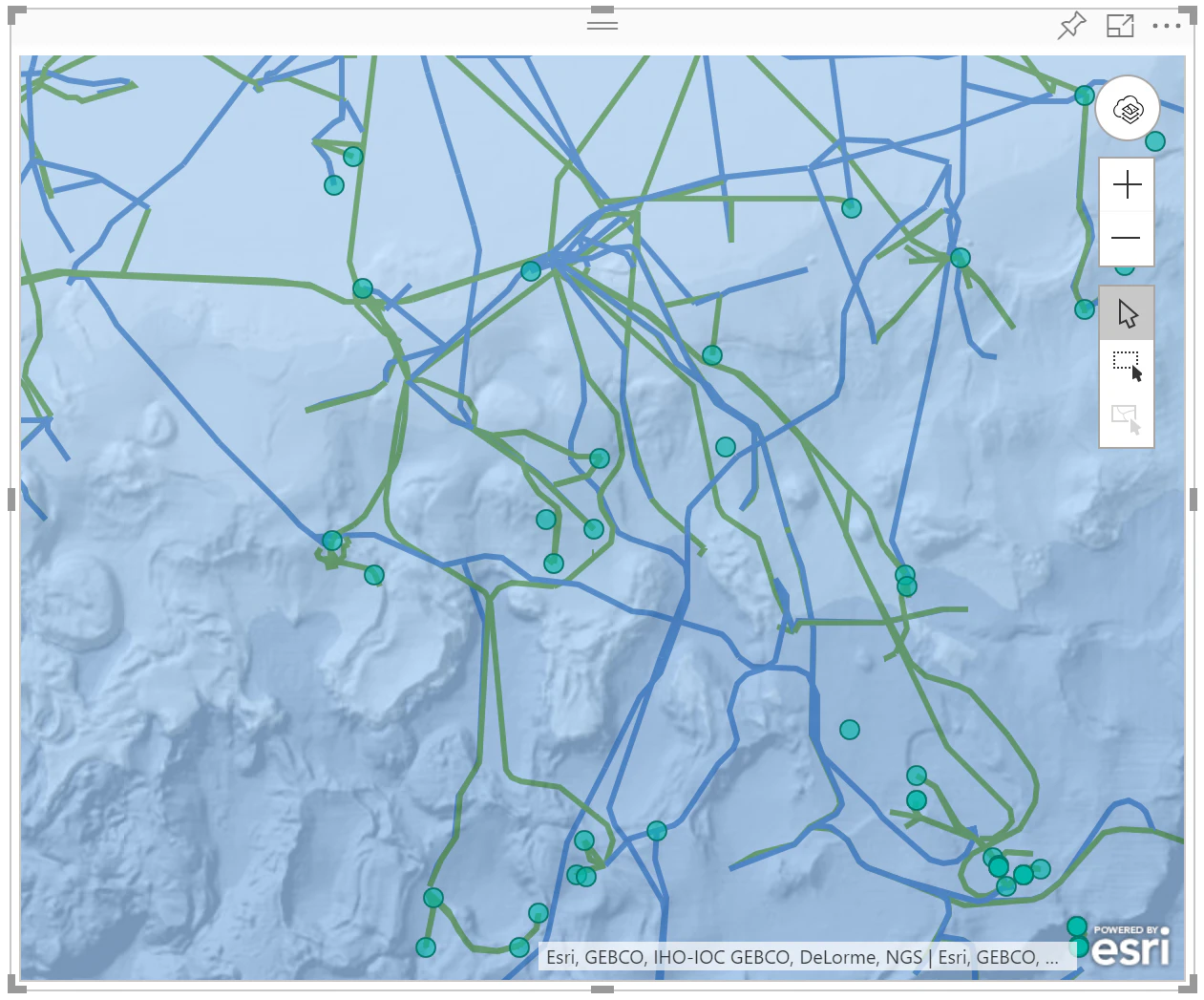The width and height of the screenshot is (1204, 1000).
Task: Choose the rectangle selection tool
Action: click(1127, 366)
